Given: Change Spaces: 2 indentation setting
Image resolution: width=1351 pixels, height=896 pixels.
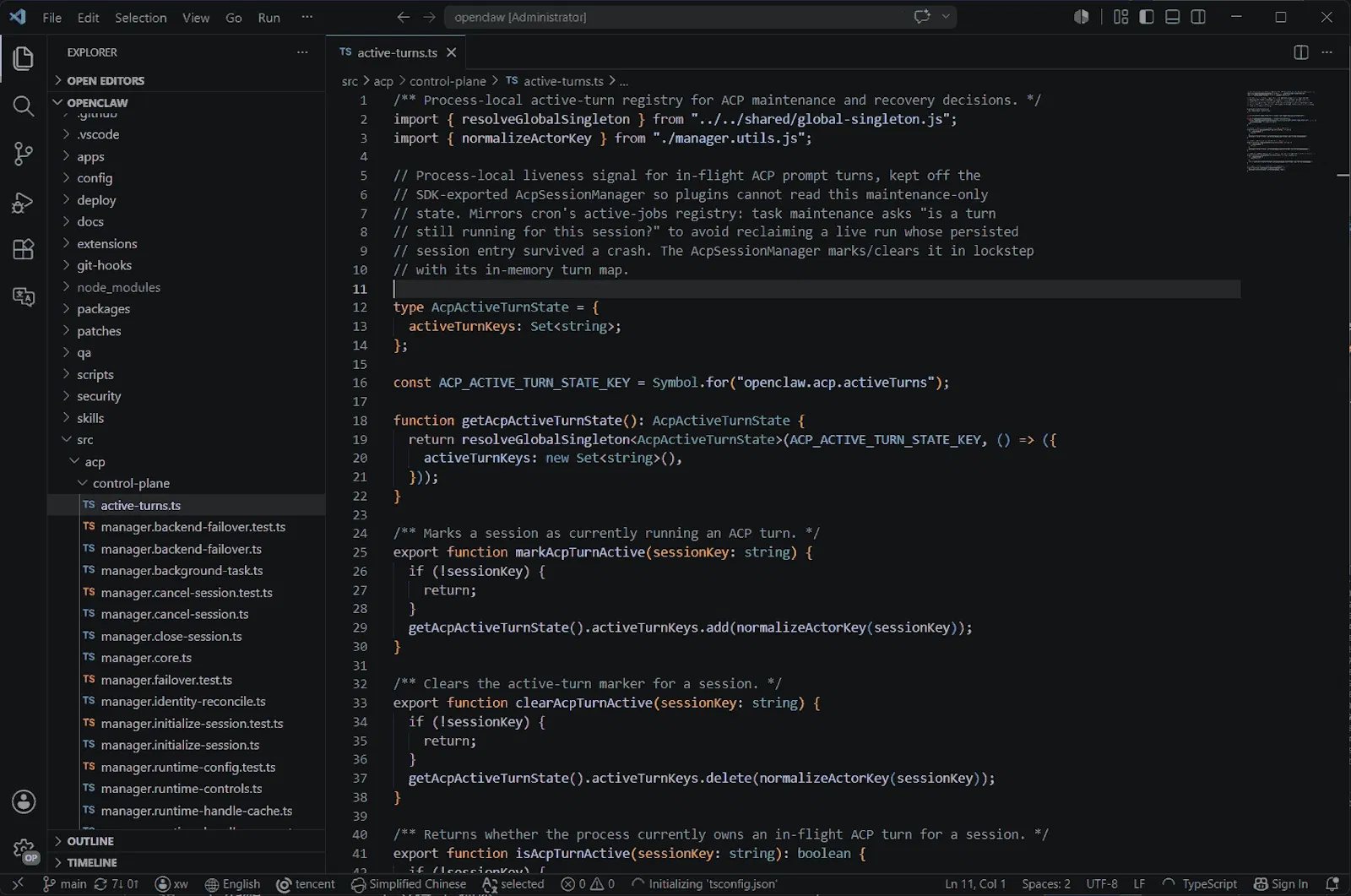Looking at the screenshot, I should pyautogui.click(x=1046, y=884).
